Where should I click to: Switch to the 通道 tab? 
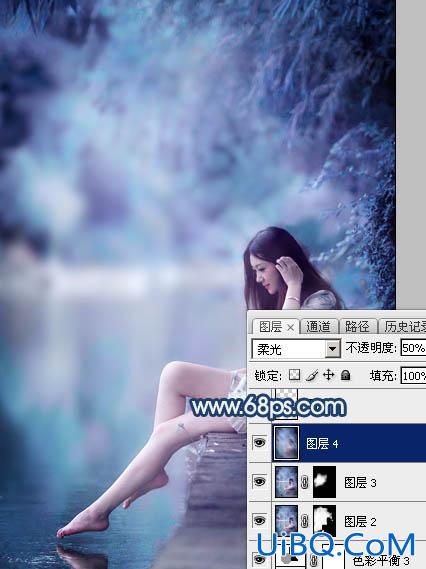pos(318,327)
